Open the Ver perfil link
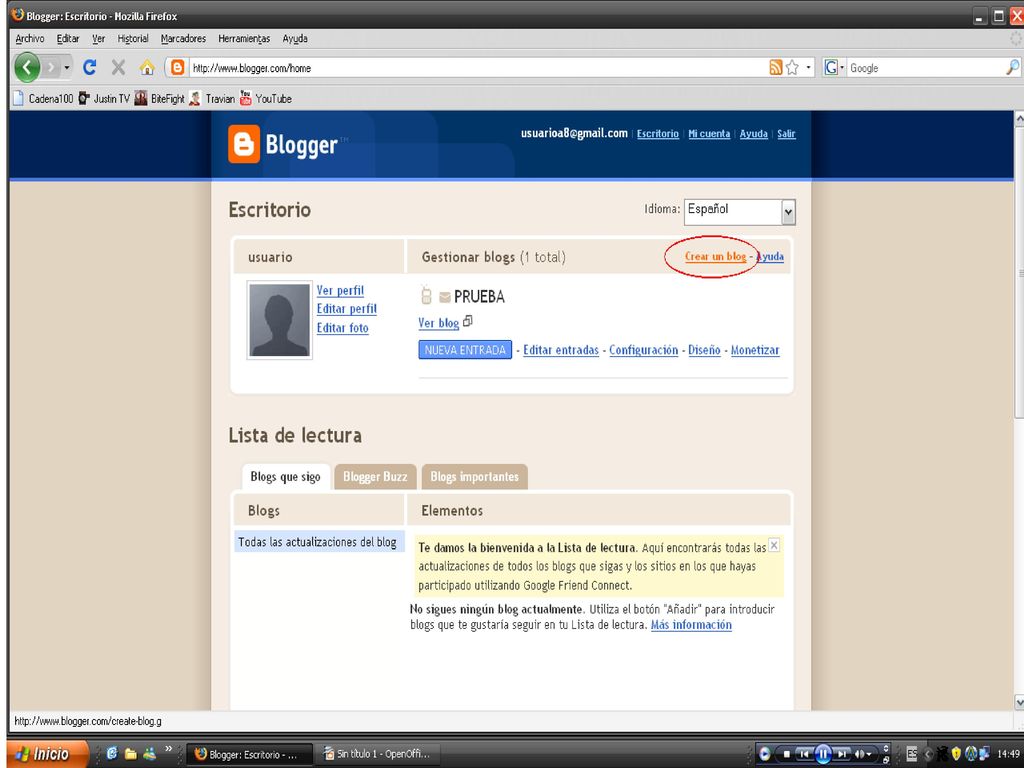1024x768 pixels. (340, 290)
